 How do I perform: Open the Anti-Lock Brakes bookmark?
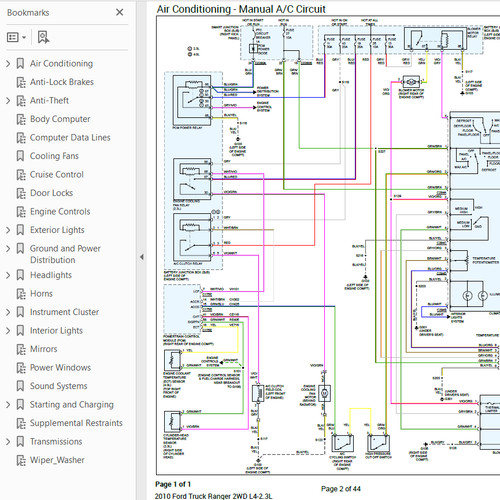pos(62,82)
